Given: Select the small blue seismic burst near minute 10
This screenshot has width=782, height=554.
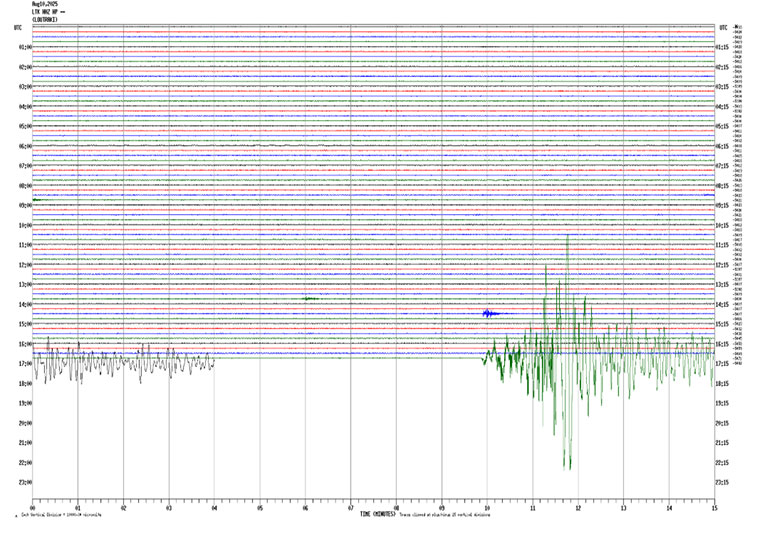Looking at the screenshot, I should (x=490, y=314).
